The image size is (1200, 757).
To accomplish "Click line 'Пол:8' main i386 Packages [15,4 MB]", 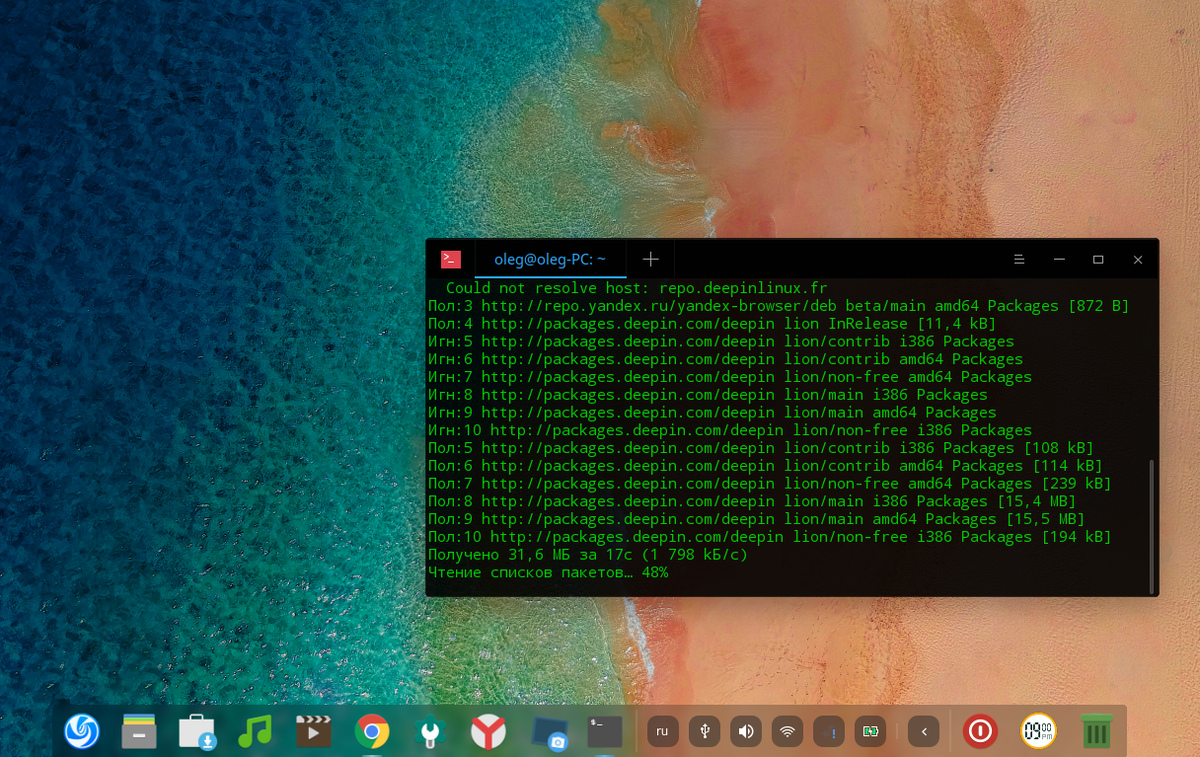I will tap(752, 501).
